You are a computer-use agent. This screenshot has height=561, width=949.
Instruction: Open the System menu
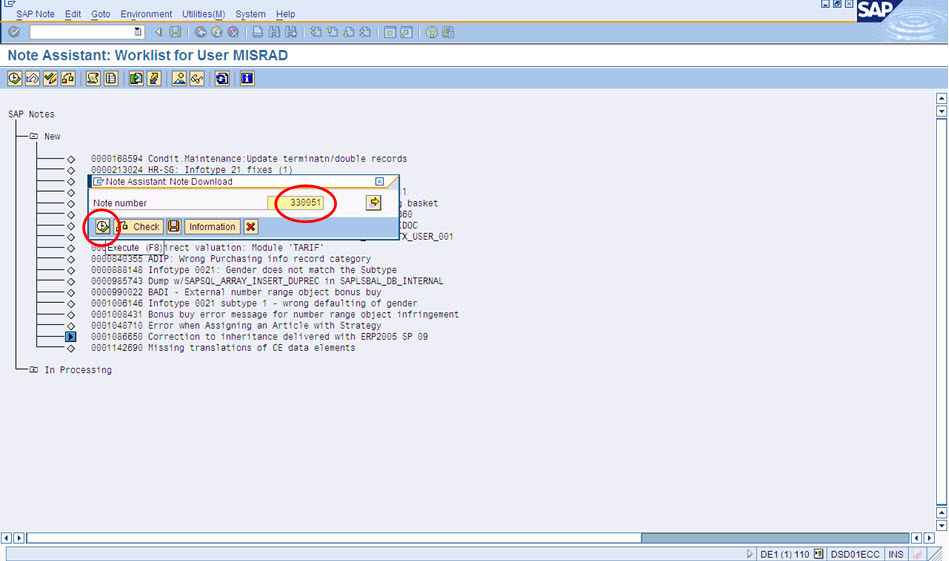(250, 14)
